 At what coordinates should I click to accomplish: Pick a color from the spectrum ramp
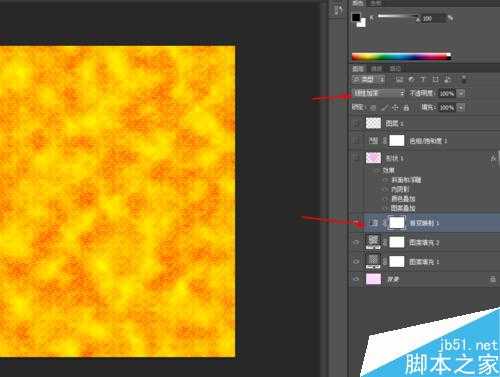click(401, 57)
